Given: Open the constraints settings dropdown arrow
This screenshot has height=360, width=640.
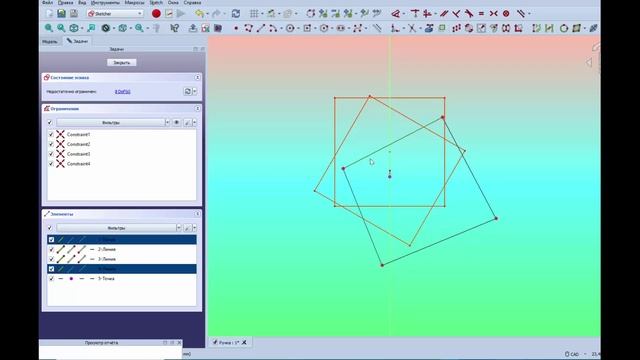Looking at the screenshot, I should coord(194,122).
